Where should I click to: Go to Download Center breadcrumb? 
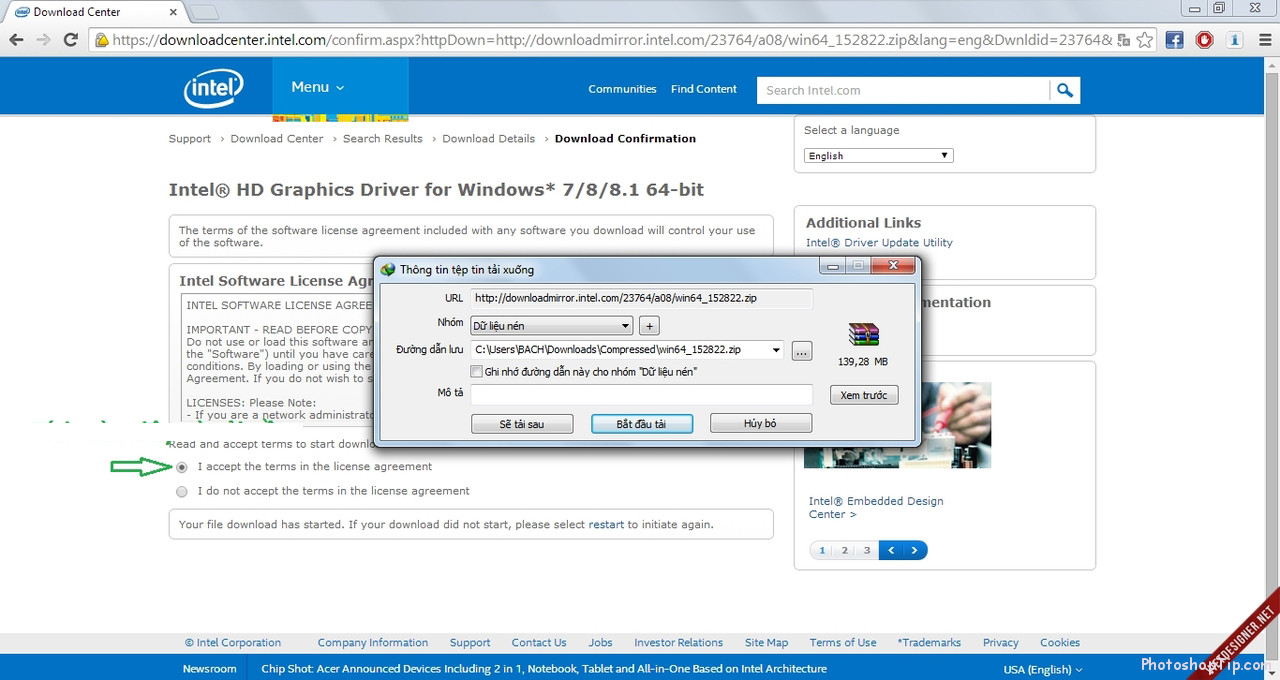click(277, 139)
